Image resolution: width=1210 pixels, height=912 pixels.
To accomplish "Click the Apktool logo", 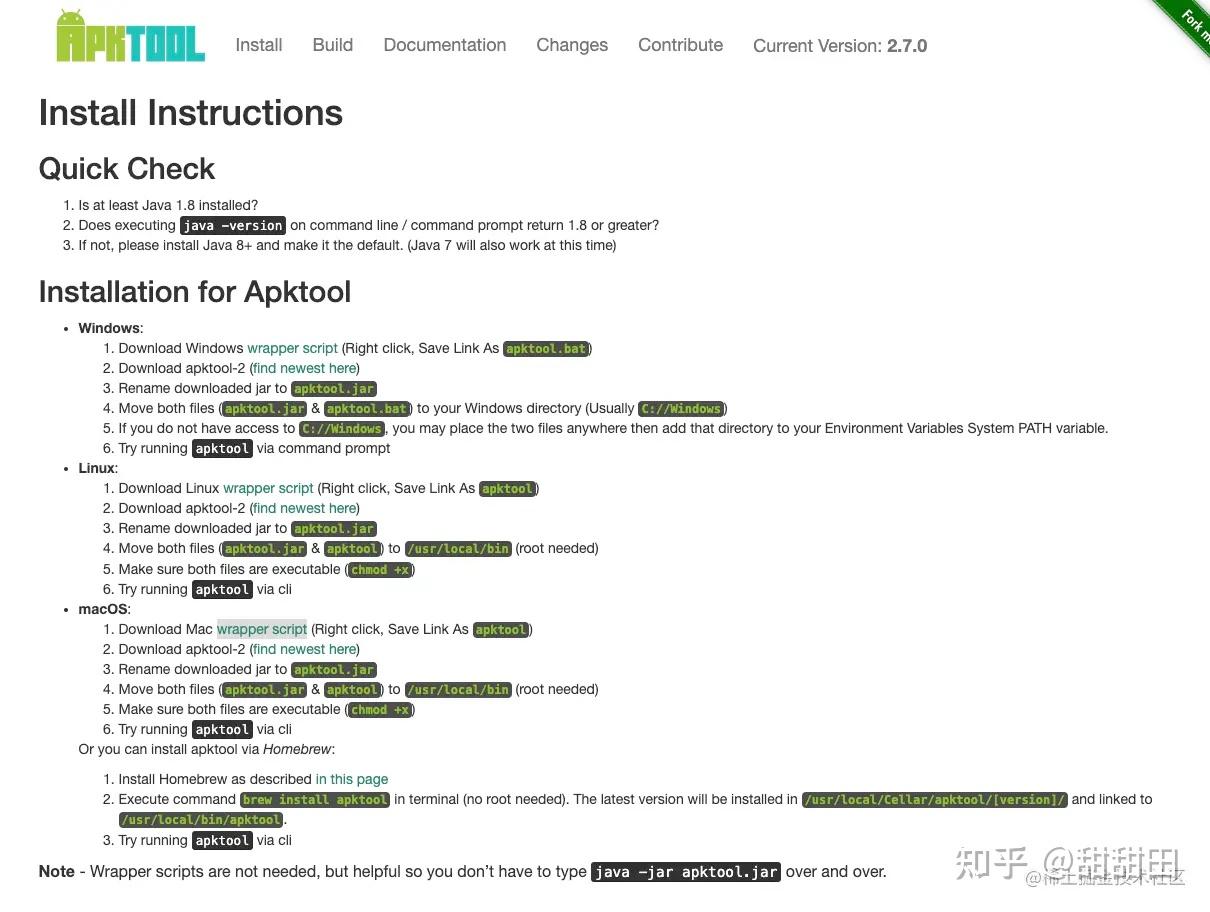I will (x=131, y=37).
